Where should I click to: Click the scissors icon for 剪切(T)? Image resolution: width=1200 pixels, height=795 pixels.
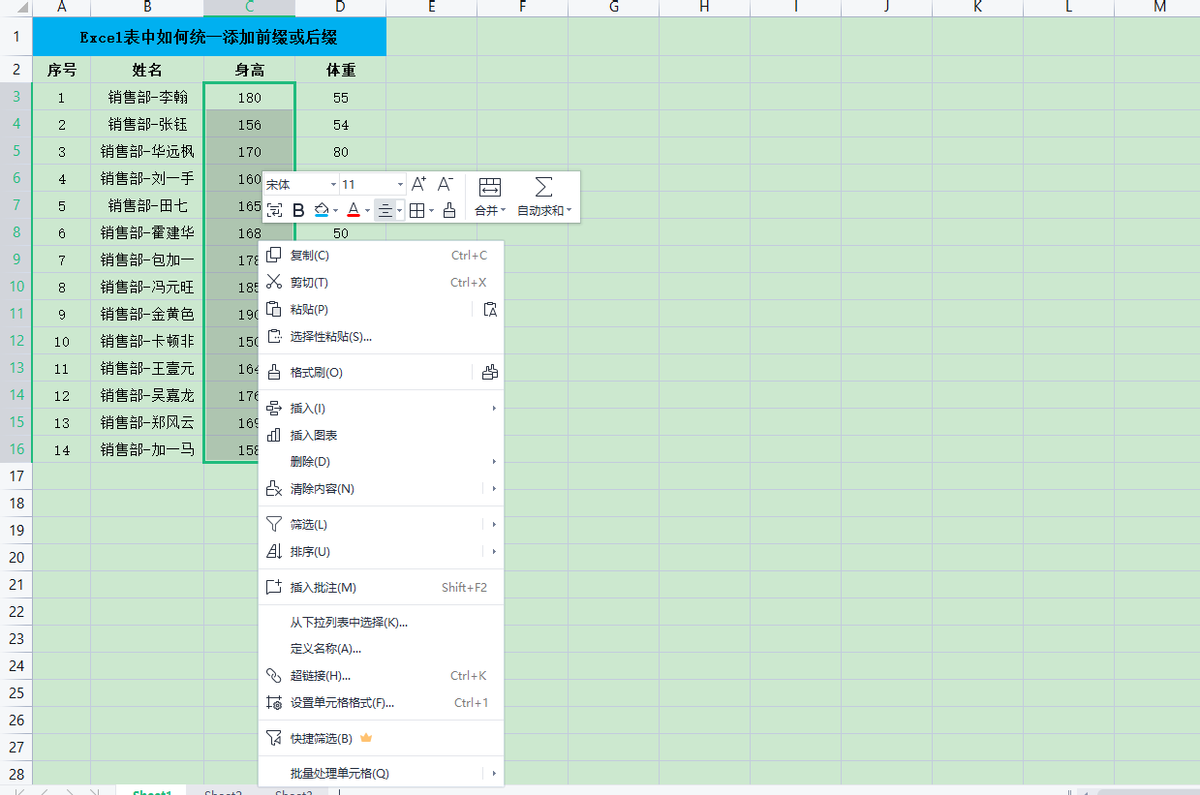[x=274, y=282]
